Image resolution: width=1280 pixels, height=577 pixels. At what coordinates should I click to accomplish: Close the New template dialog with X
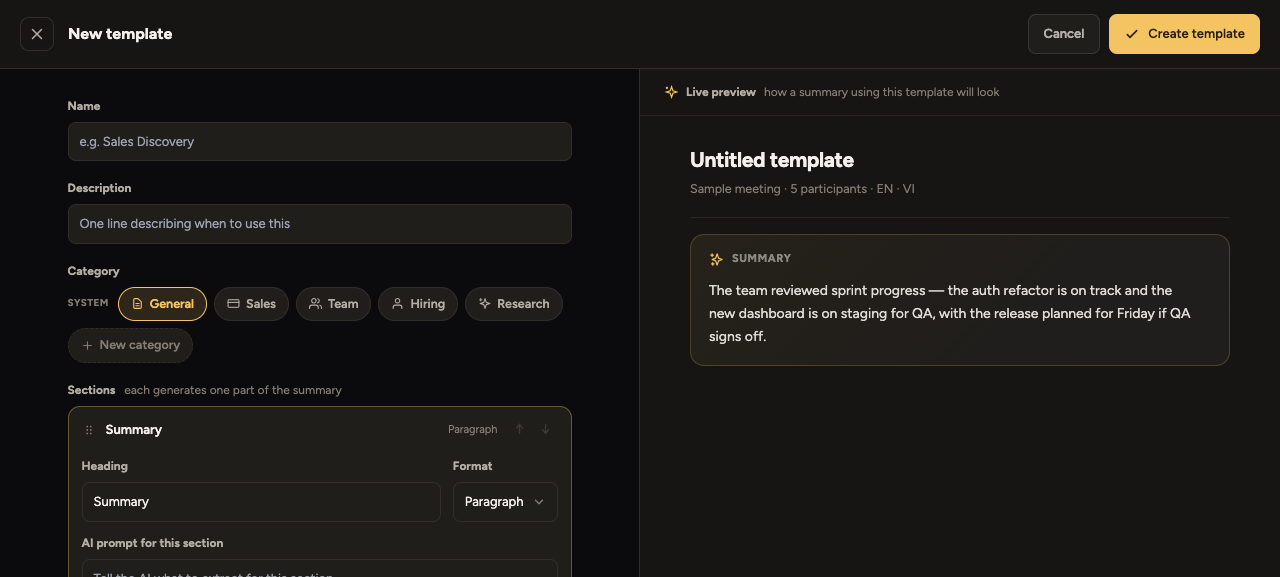tap(37, 34)
